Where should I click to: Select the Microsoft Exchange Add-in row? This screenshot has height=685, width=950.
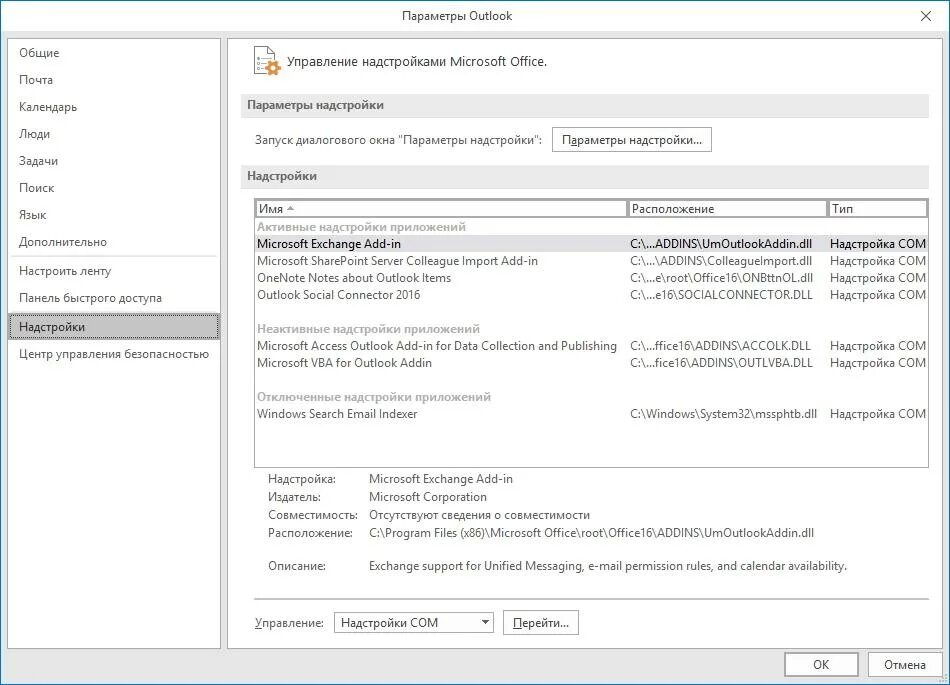(591, 243)
